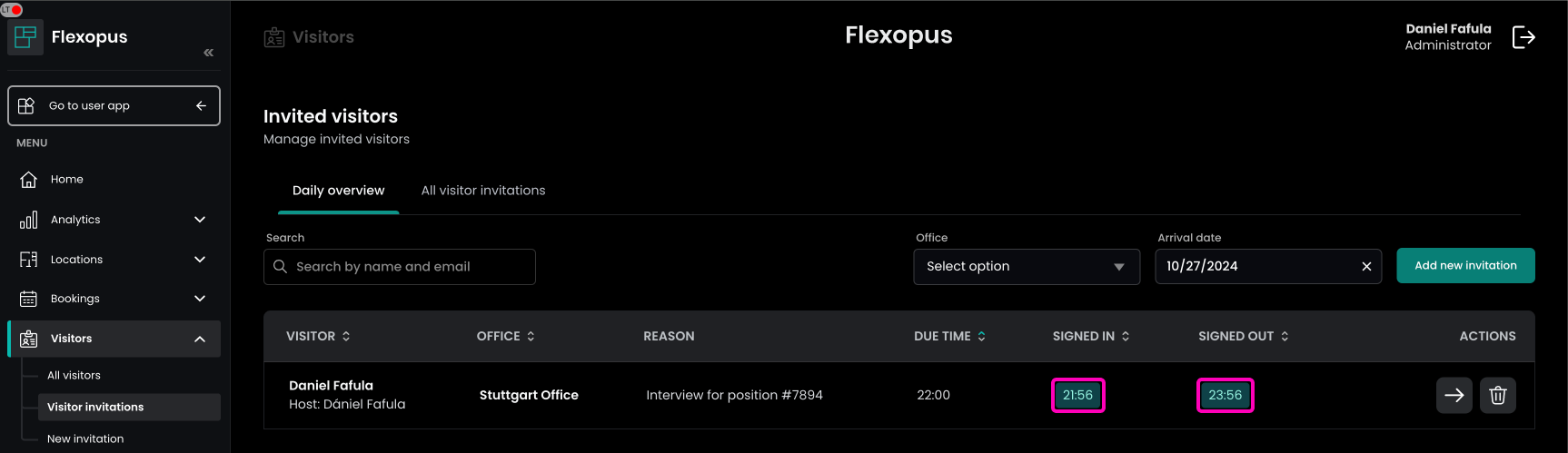Click Go to user app button
This screenshot has height=453, width=1568.
pyautogui.click(x=114, y=106)
